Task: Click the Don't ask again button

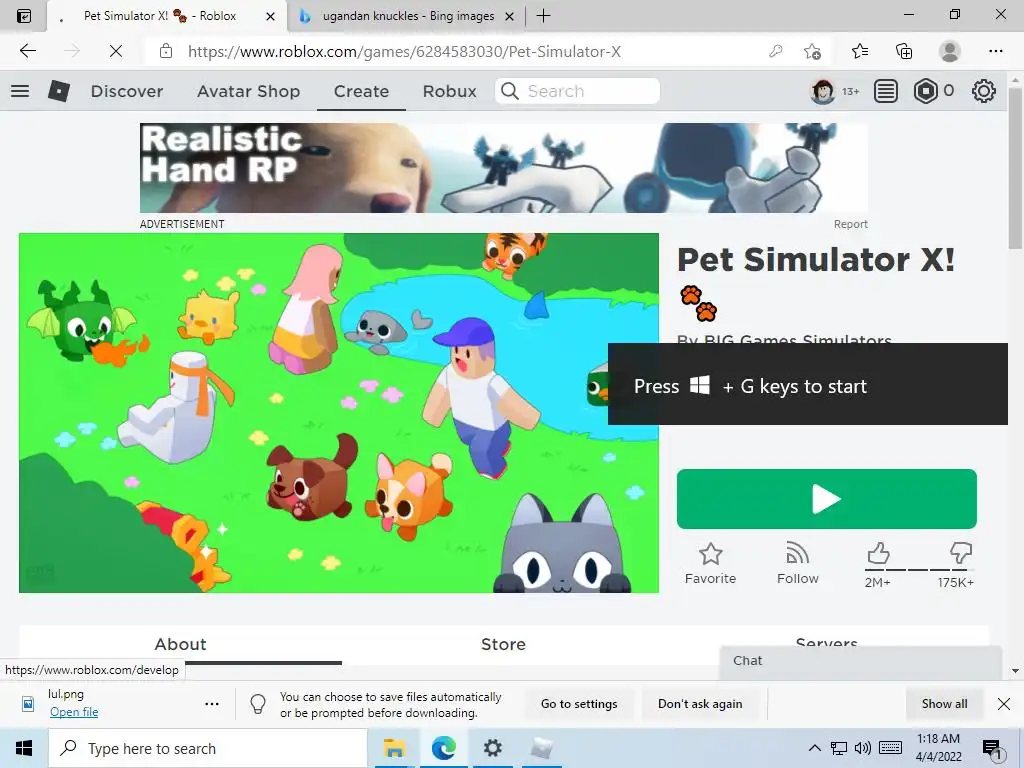Action: pos(699,704)
